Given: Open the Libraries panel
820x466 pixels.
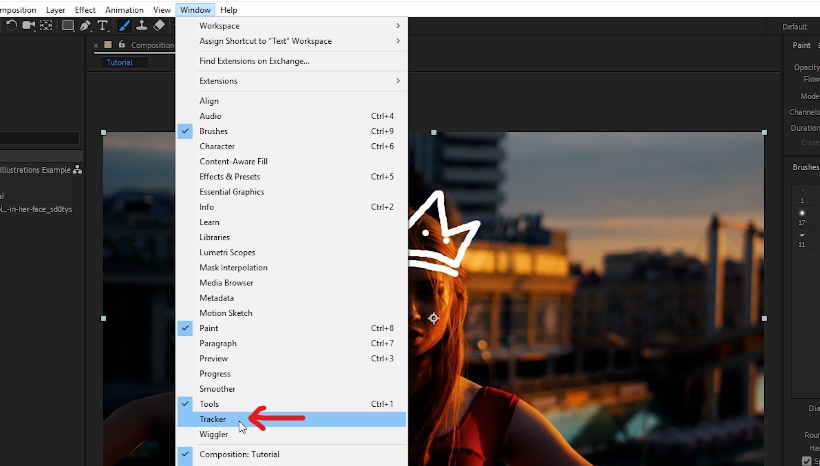Looking at the screenshot, I should click(292, 237).
